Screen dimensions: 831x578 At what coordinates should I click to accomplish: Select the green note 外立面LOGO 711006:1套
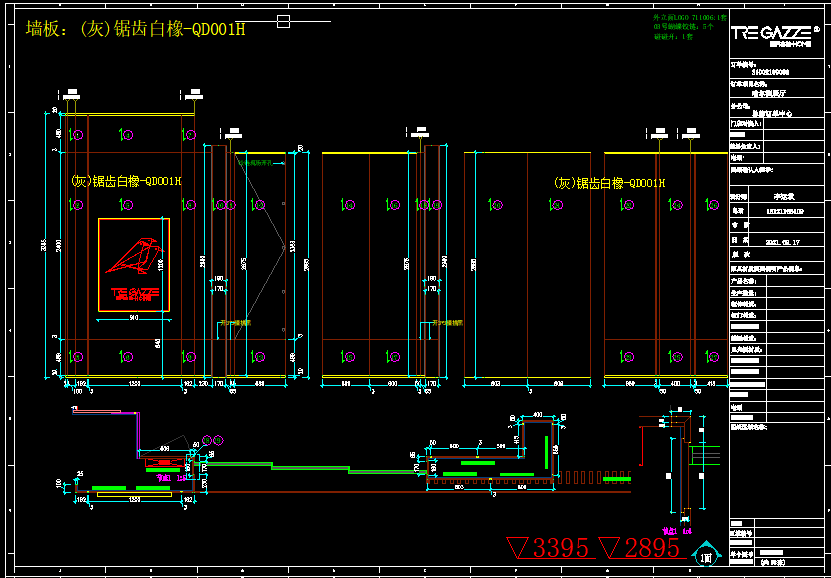click(691, 17)
